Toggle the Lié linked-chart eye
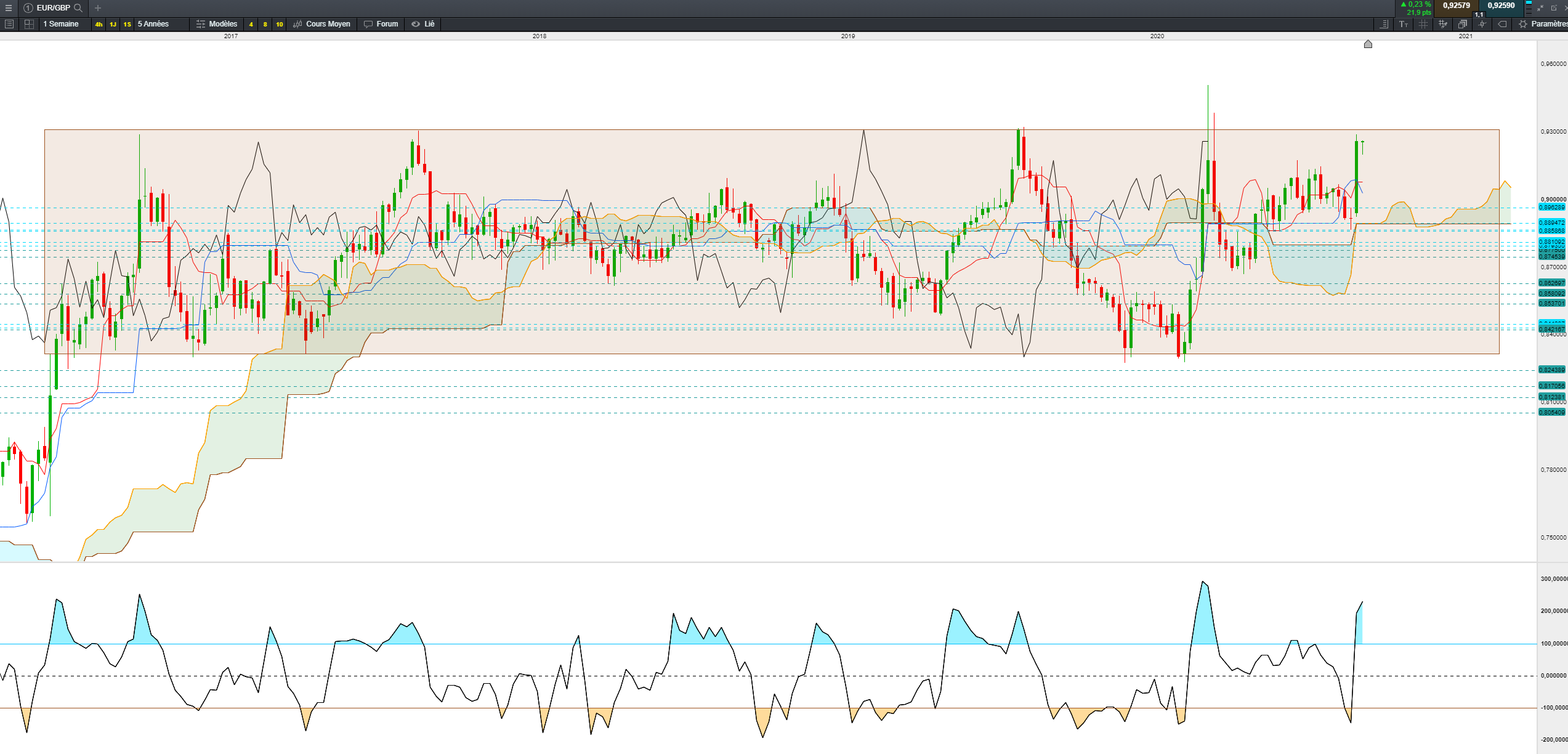1568x754 pixels. coord(416,24)
